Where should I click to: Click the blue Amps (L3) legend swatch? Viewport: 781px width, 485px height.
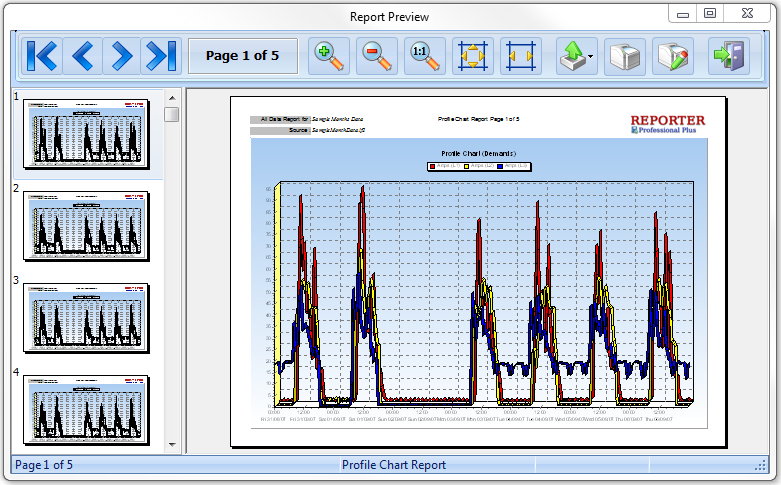(x=500, y=166)
